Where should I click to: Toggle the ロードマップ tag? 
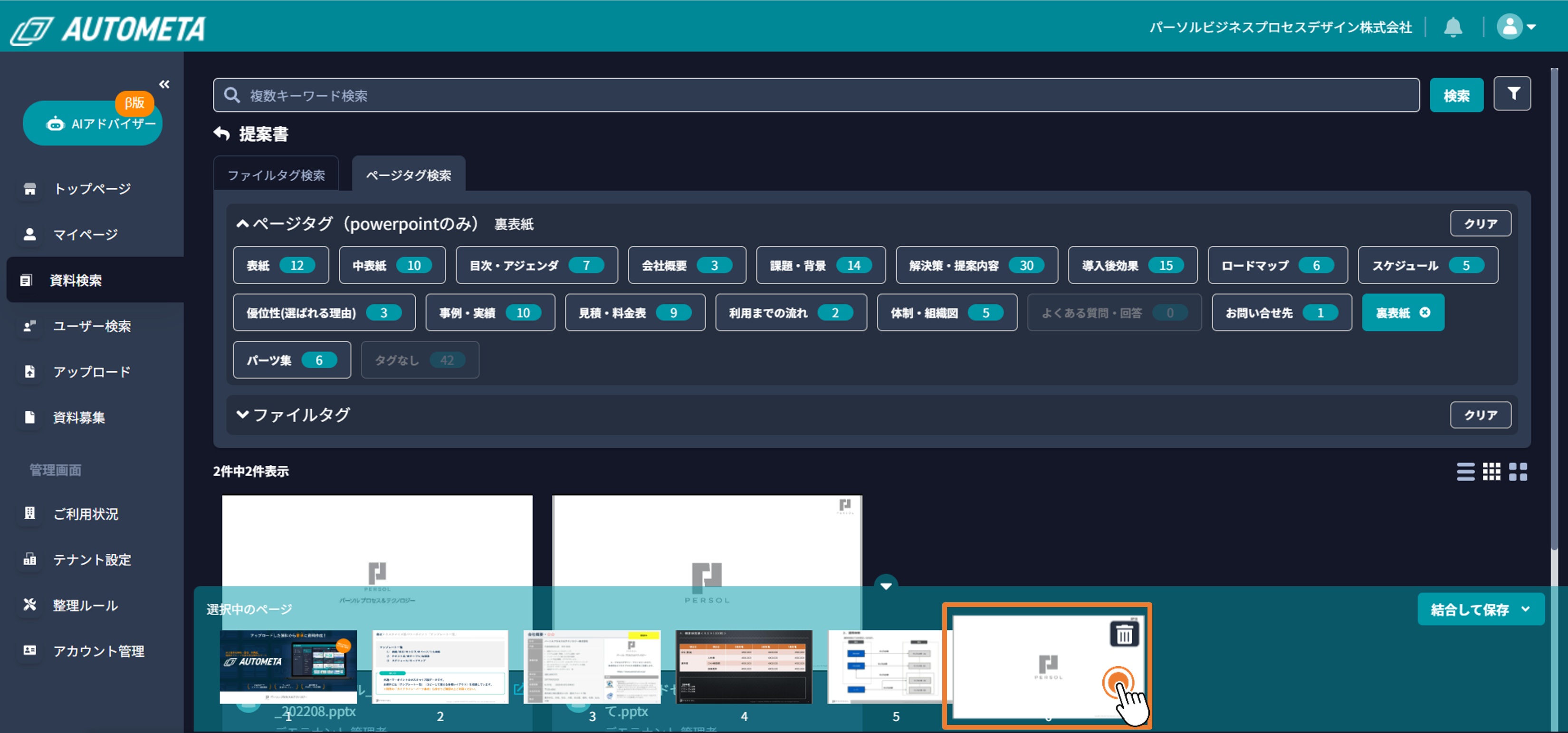click(x=1278, y=265)
